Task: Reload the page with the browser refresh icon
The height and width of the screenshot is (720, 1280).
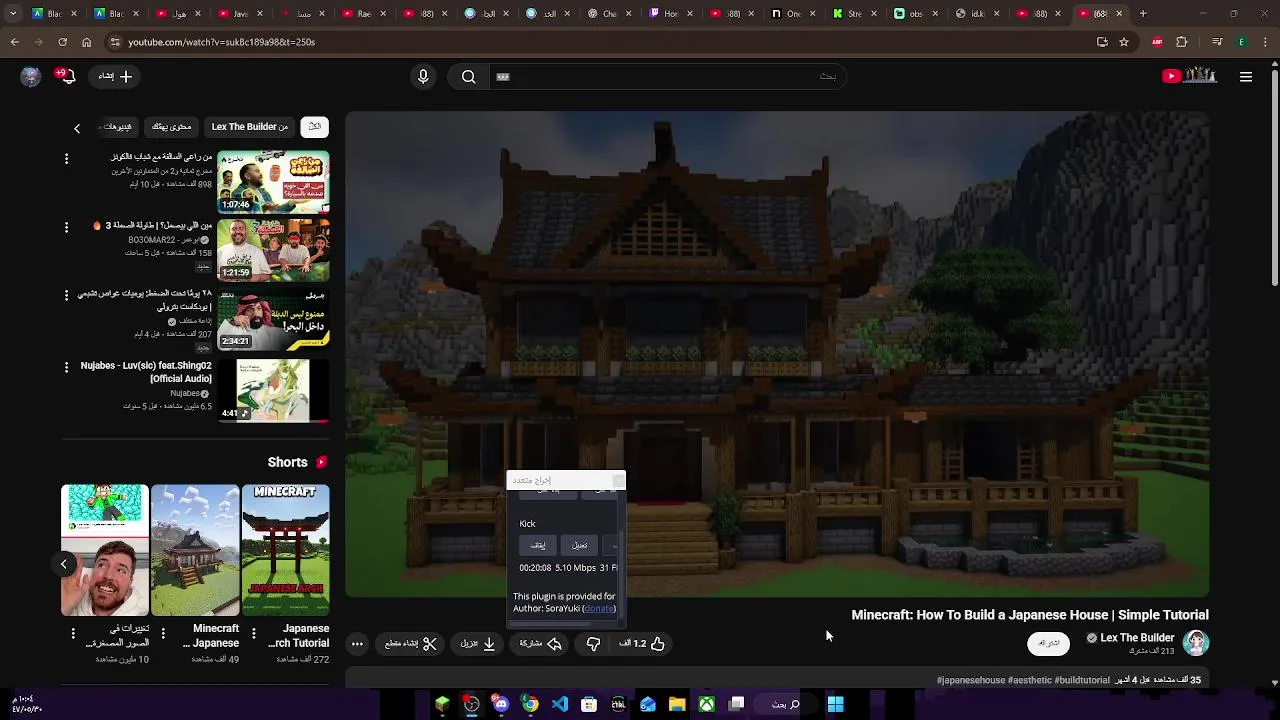Action: click(x=62, y=42)
